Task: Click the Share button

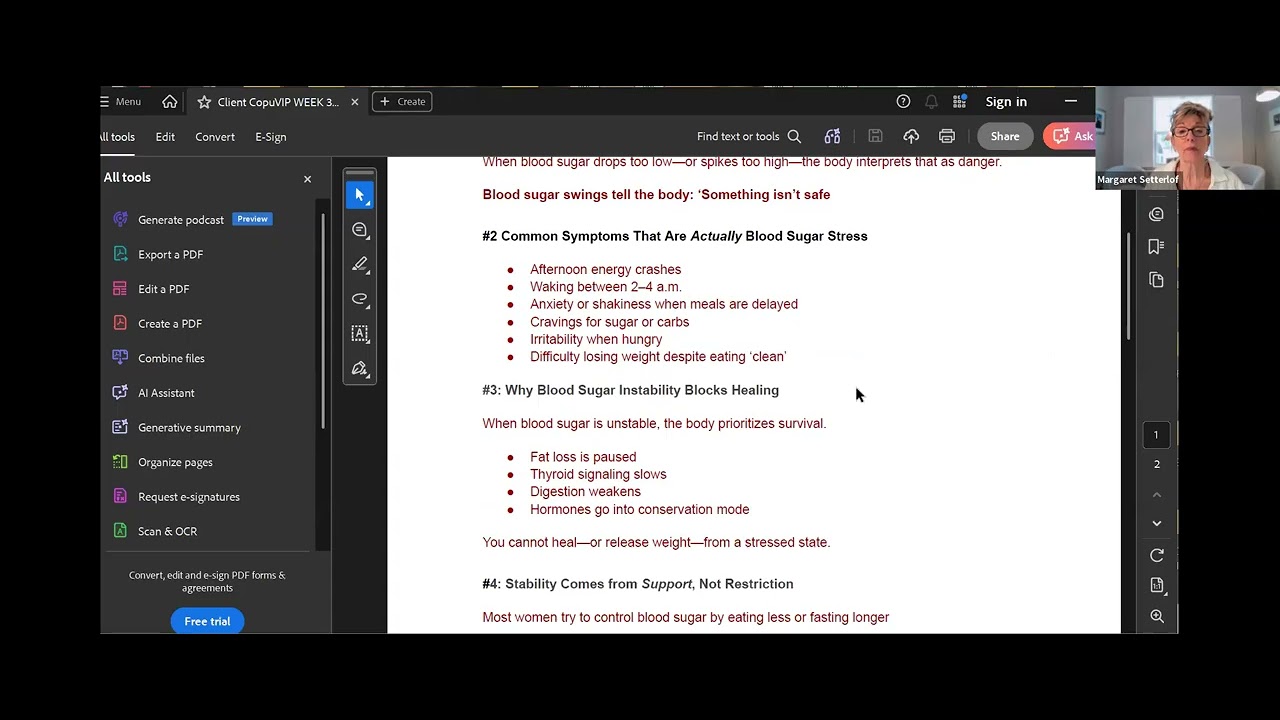Action: click(x=1005, y=136)
